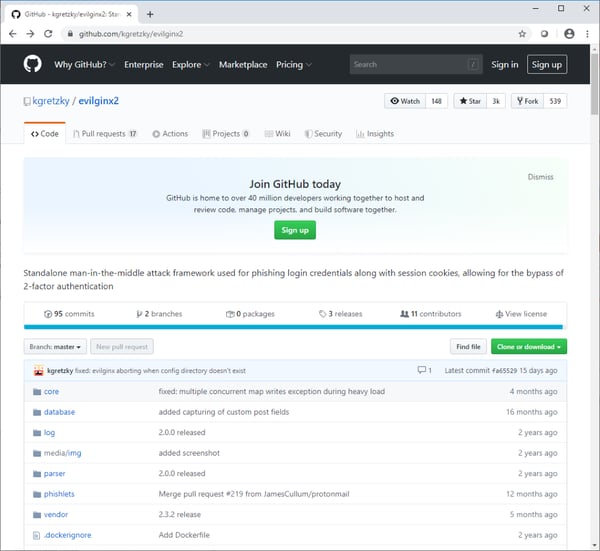Click Sign up button in header
The image size is (600, 551).
point(547,64)
